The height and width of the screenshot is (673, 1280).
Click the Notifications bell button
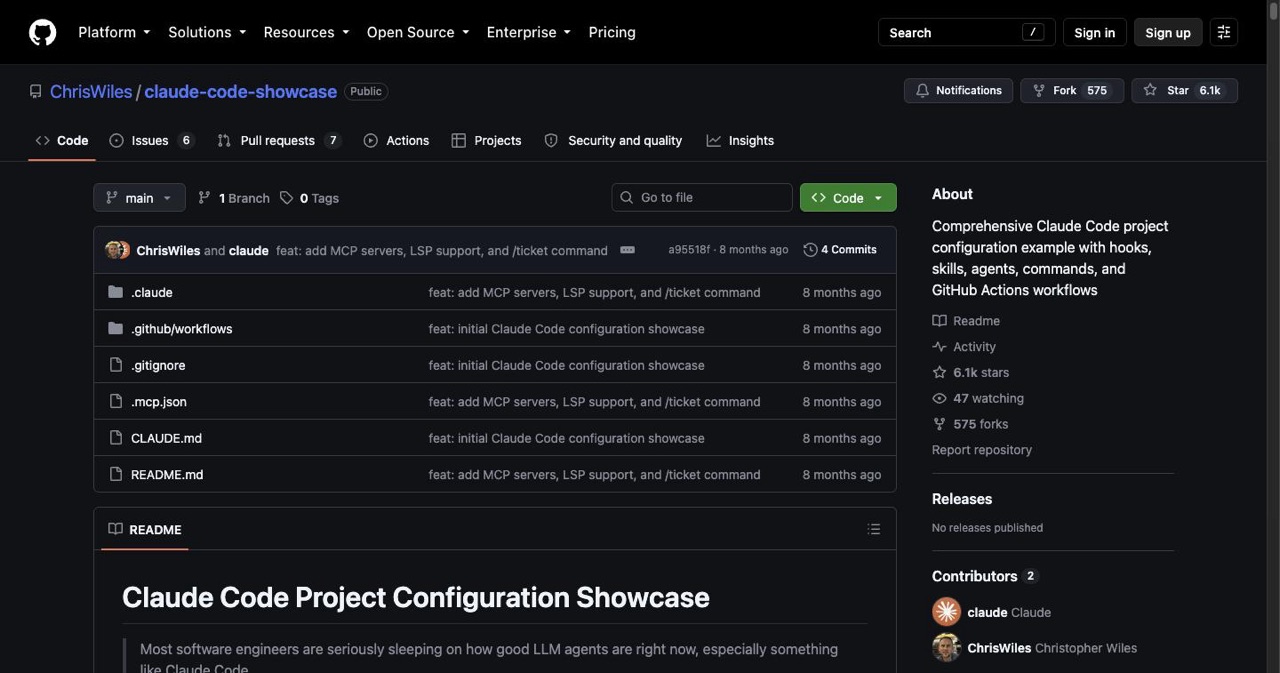[958, 90]
